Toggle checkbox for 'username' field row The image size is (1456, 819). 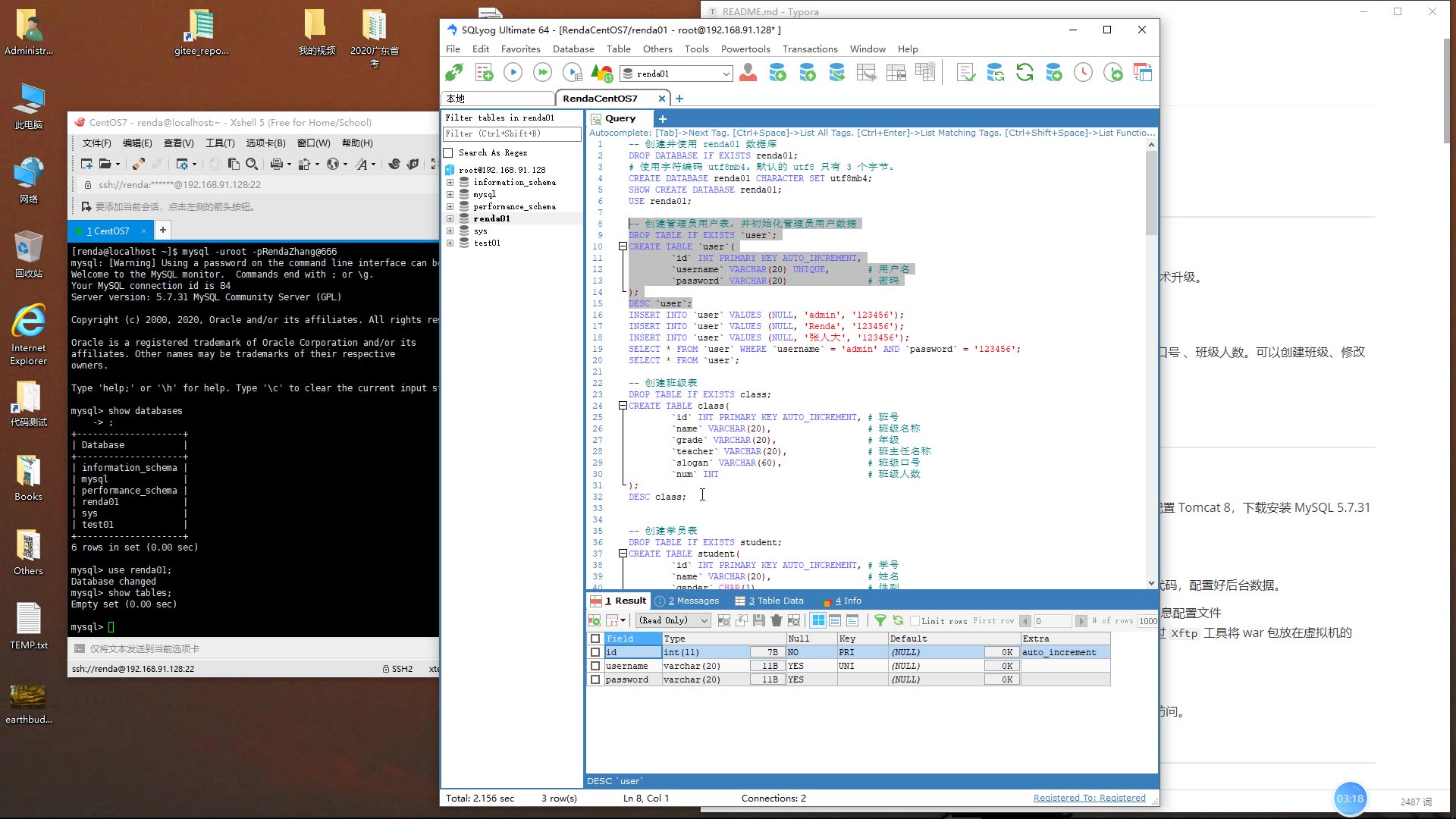click(x=595, y=665)
